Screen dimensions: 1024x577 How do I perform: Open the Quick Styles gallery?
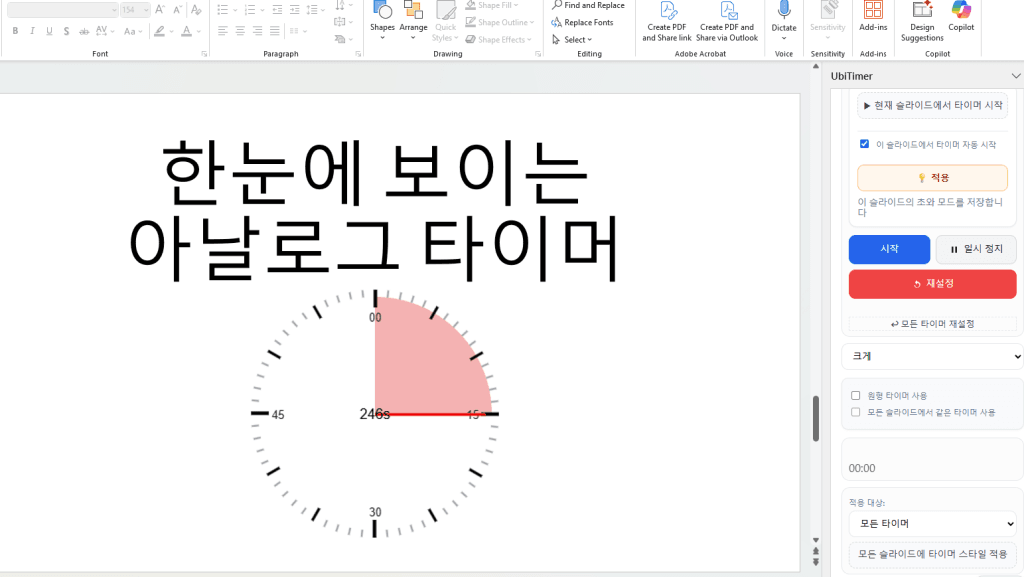click(444, 20)
